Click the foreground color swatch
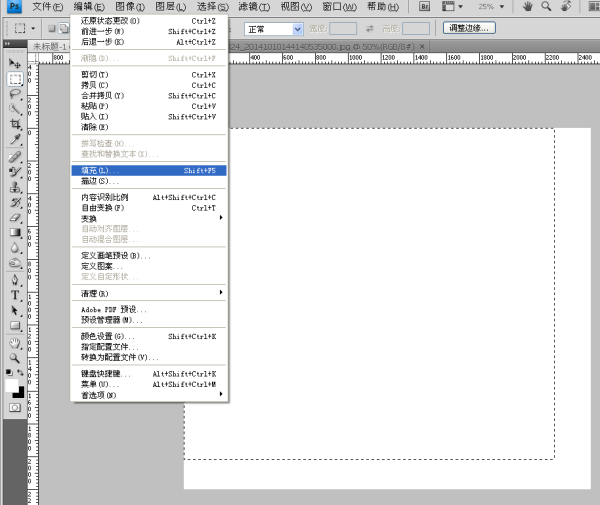 point(12,386)
